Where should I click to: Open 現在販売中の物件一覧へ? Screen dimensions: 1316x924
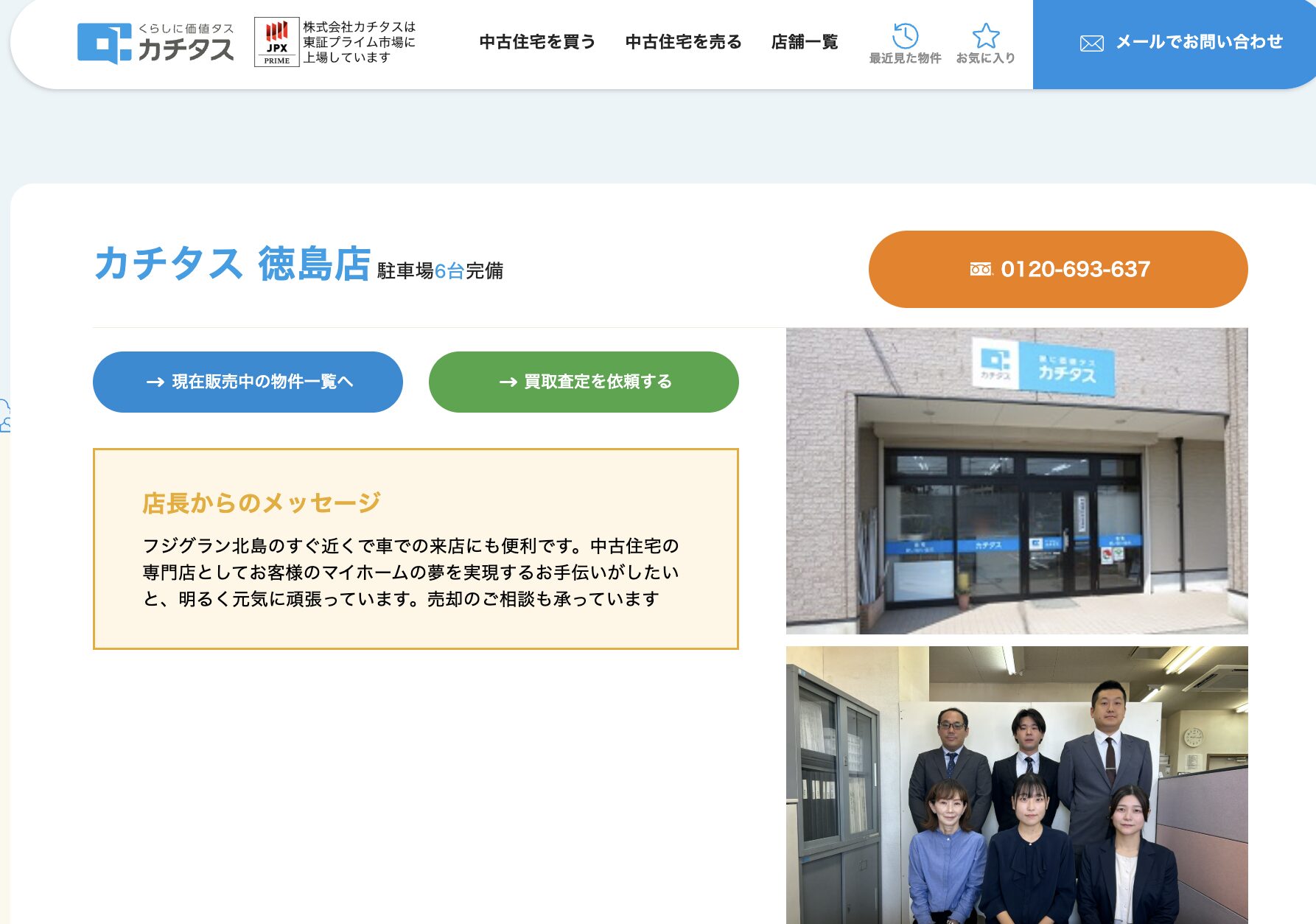248,382
